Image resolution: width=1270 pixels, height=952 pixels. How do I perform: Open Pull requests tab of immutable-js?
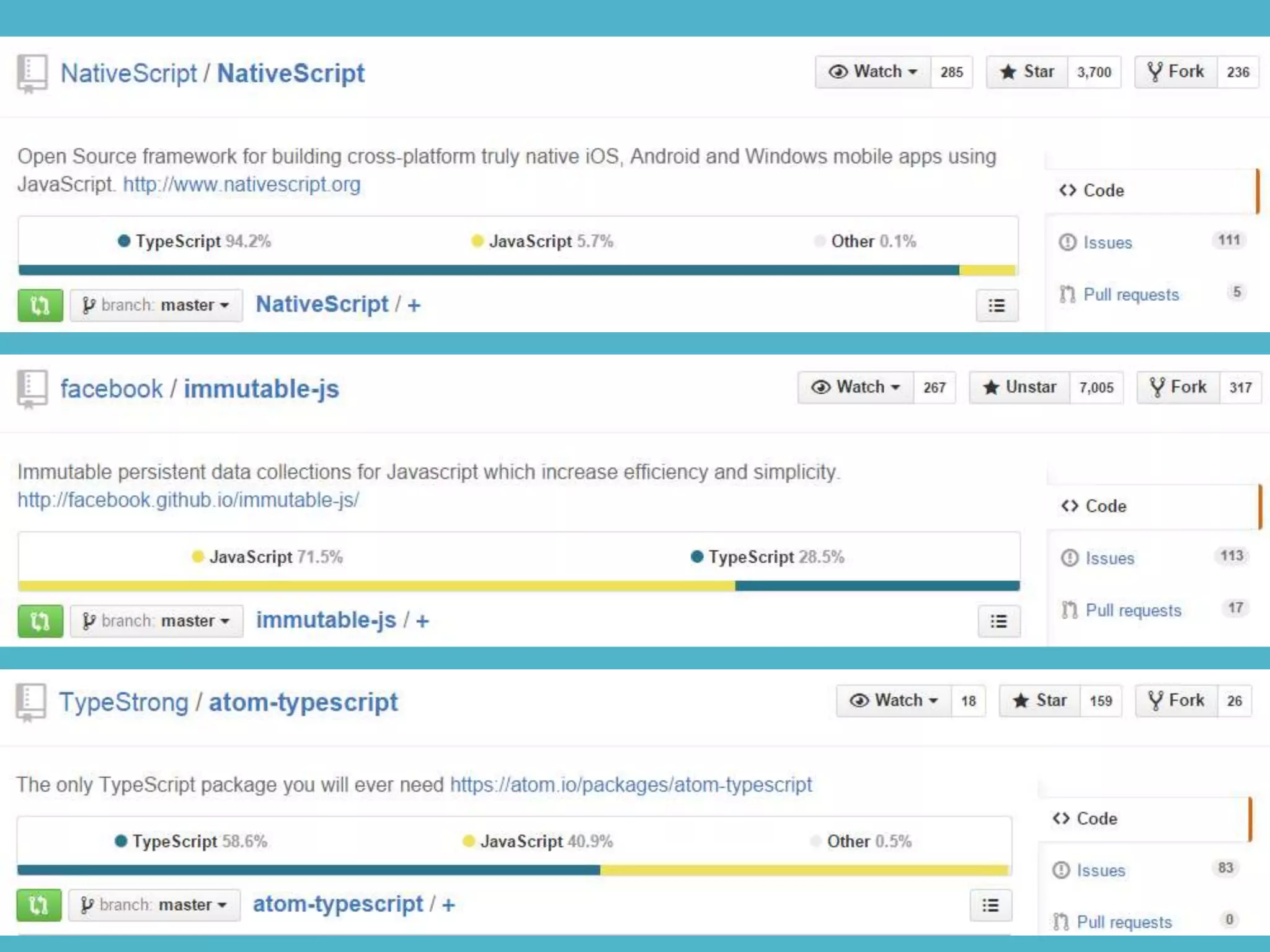pyautogui.click(x=1133, y=610)
